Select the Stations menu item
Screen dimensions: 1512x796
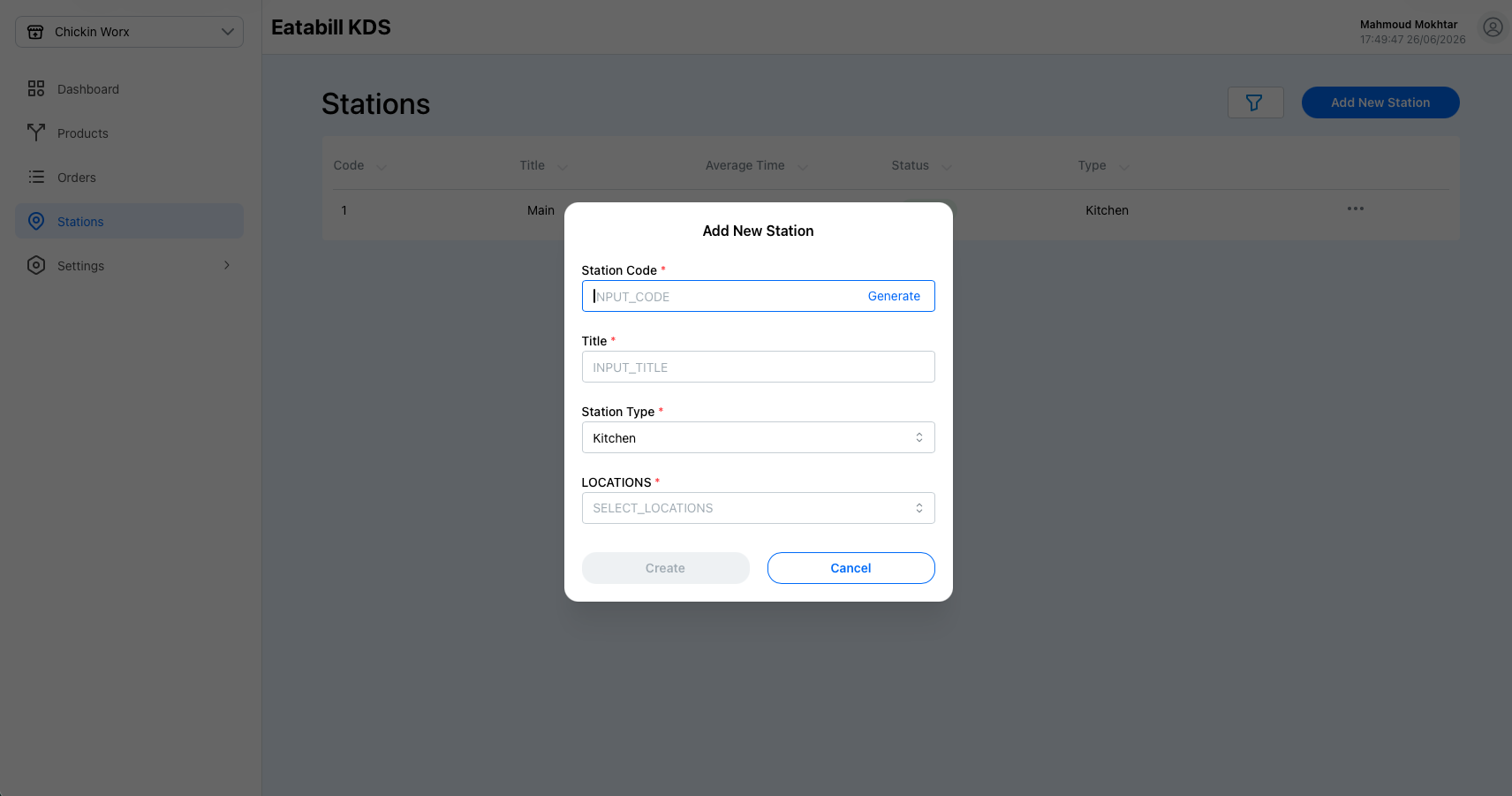click(x=129, y=221)
